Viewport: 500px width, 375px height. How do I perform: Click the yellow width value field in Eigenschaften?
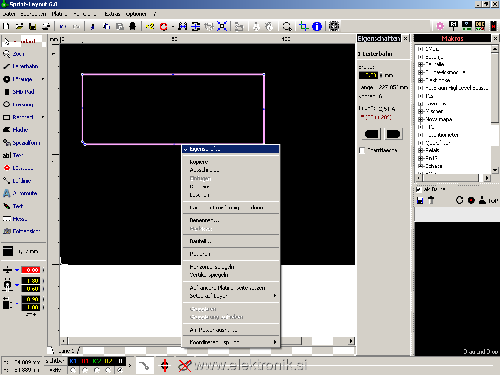pyautogui.click(x=368, y=75)
